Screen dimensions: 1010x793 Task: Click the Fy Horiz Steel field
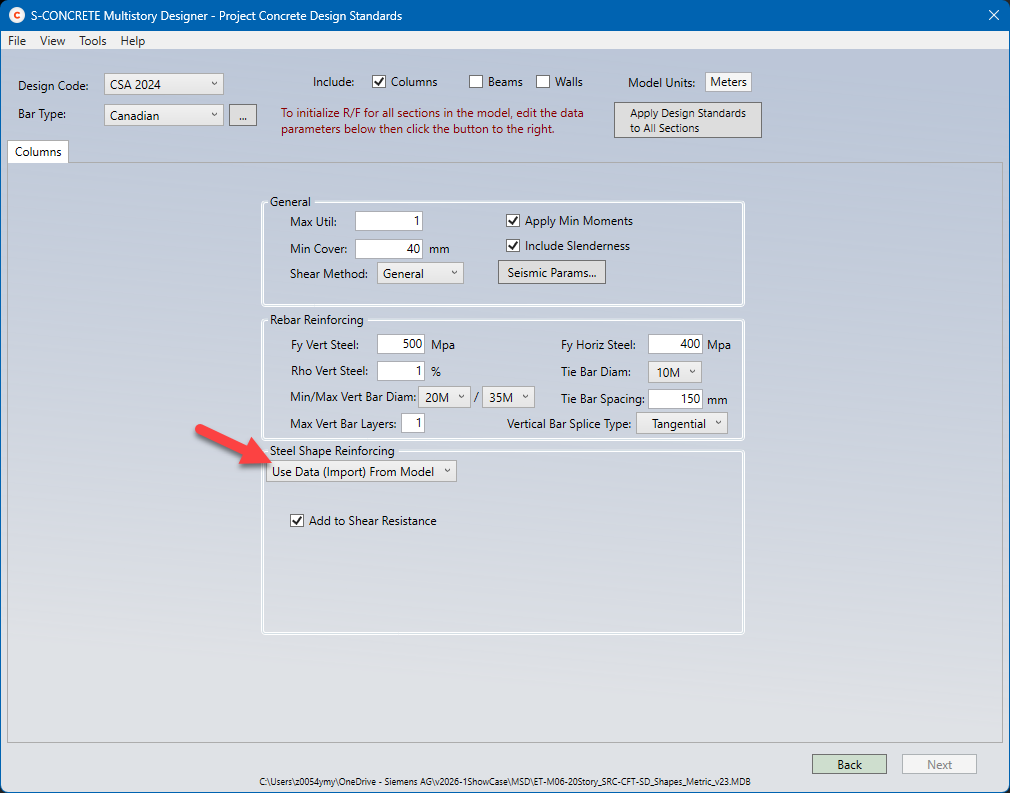(675, 344)
